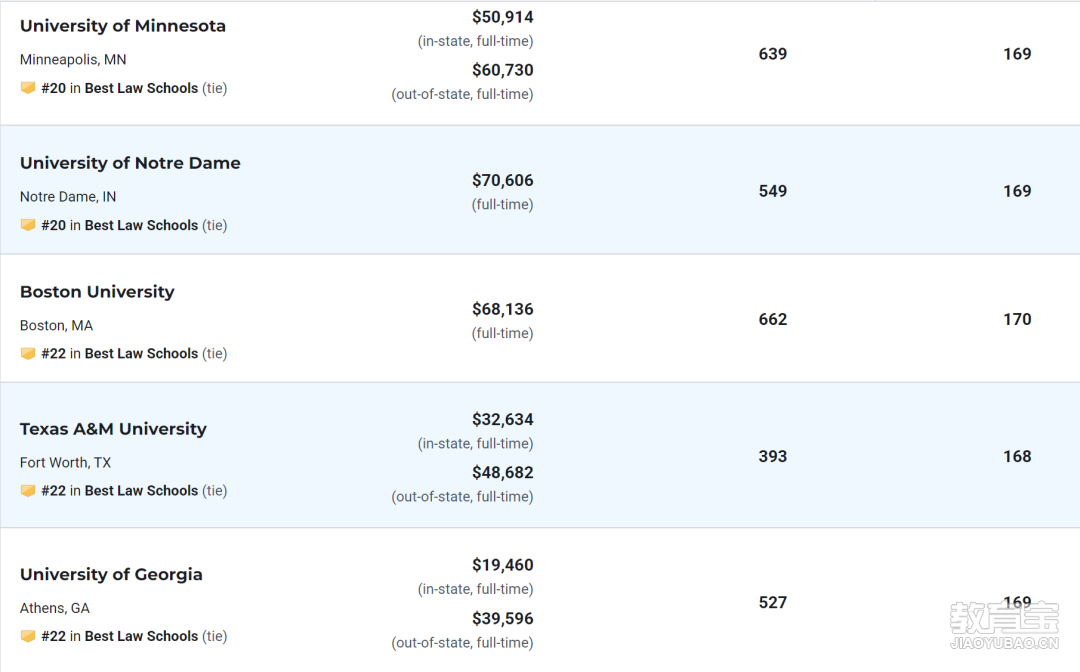
Task: Click the Minneapolis, MN location text
Action: click(73, 60)
